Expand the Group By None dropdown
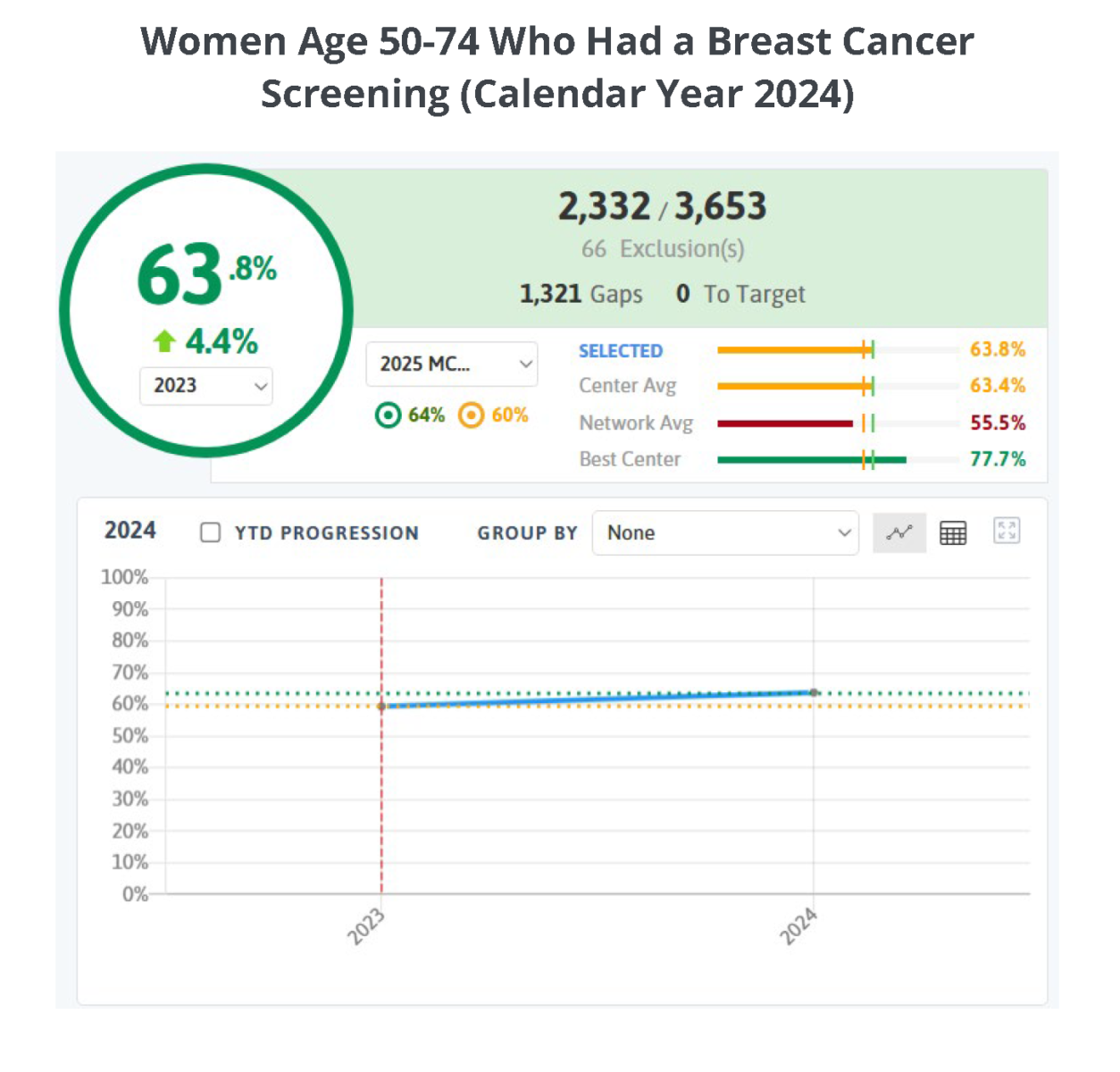This screenshot has width=1120, height=1072. tap(725, 532)
